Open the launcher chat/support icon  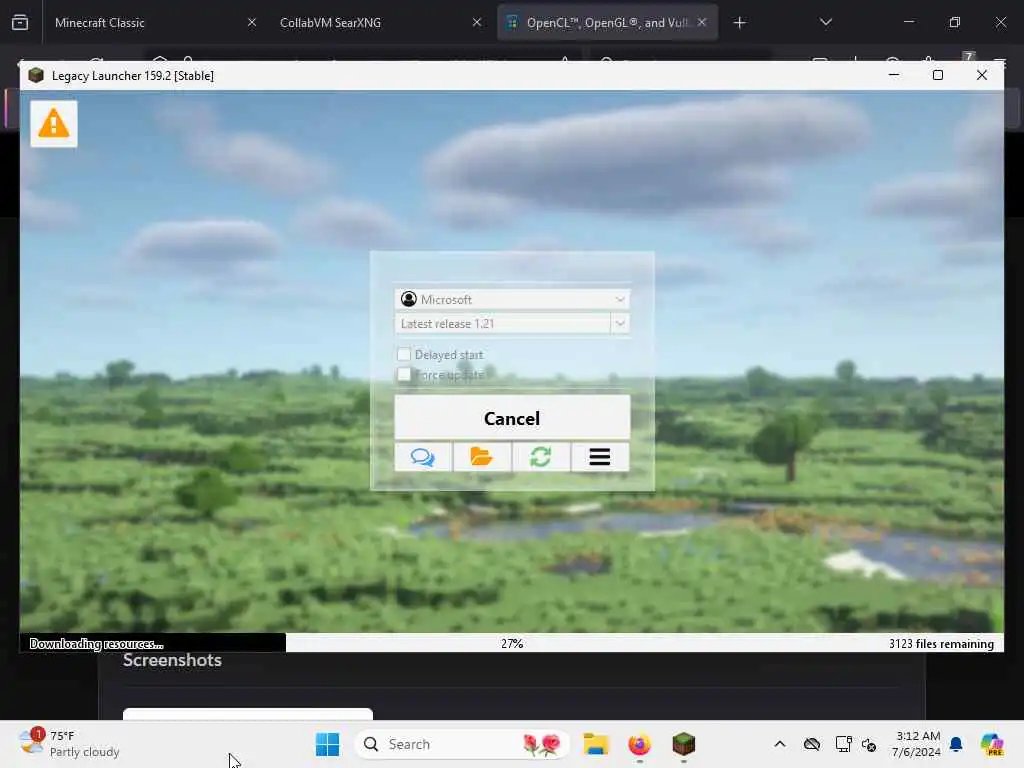point(423,456)
